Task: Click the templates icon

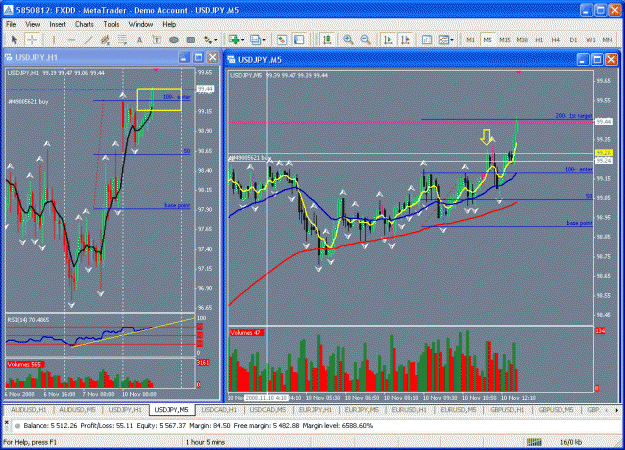Action: pyautogui.click(x=443, y=39)
